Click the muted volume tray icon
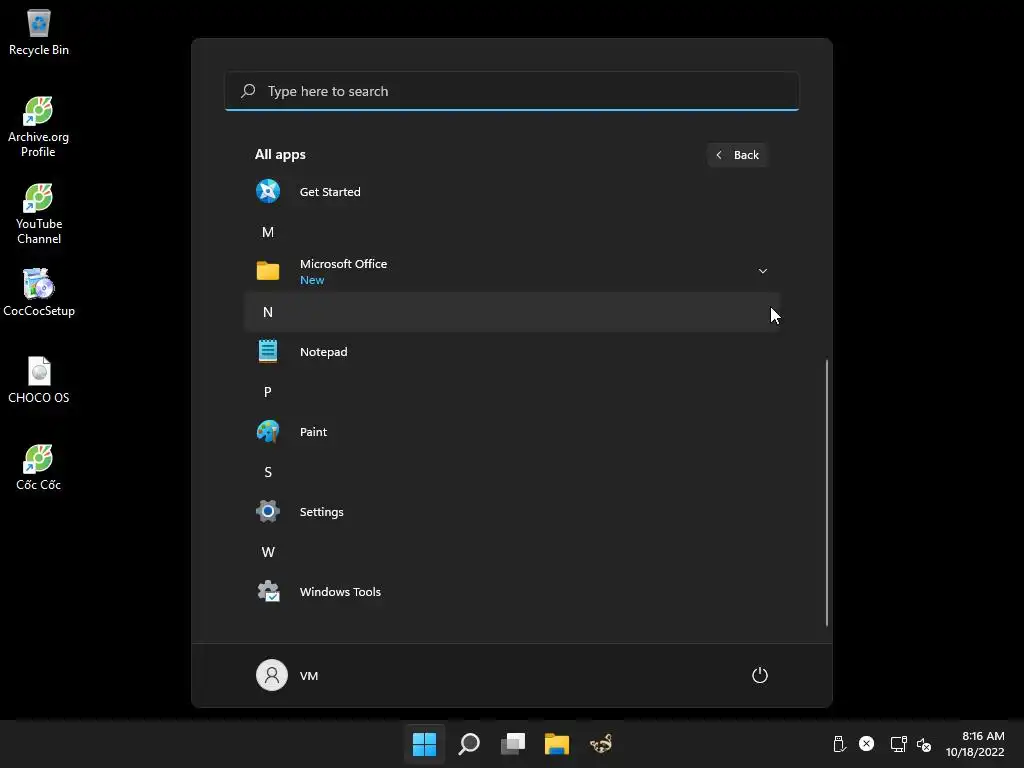 coord(924,744)
